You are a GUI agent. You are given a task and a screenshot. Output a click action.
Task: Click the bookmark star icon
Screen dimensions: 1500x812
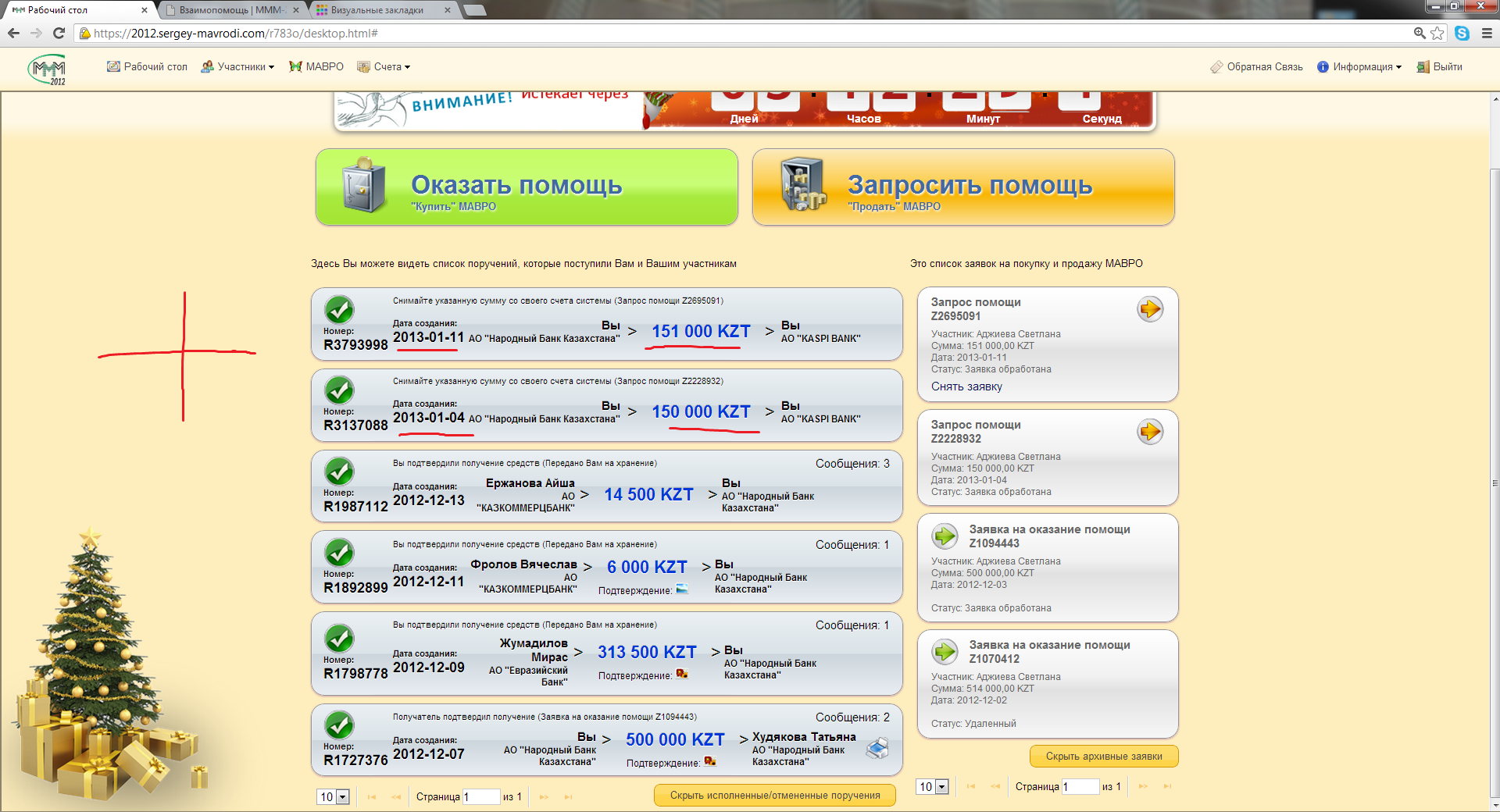tap(1437, 34)
